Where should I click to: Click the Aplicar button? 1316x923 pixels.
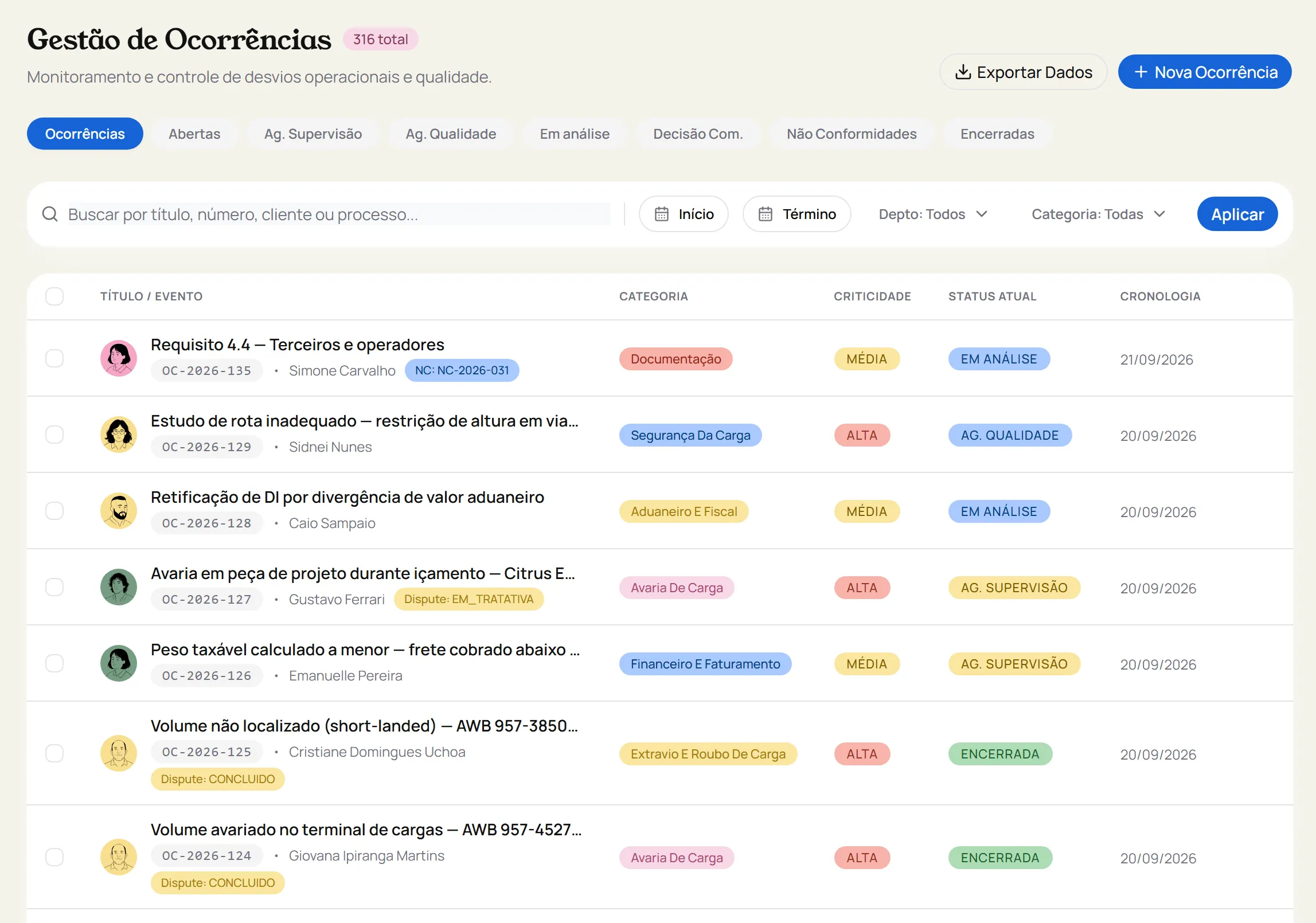[1237, 214]
